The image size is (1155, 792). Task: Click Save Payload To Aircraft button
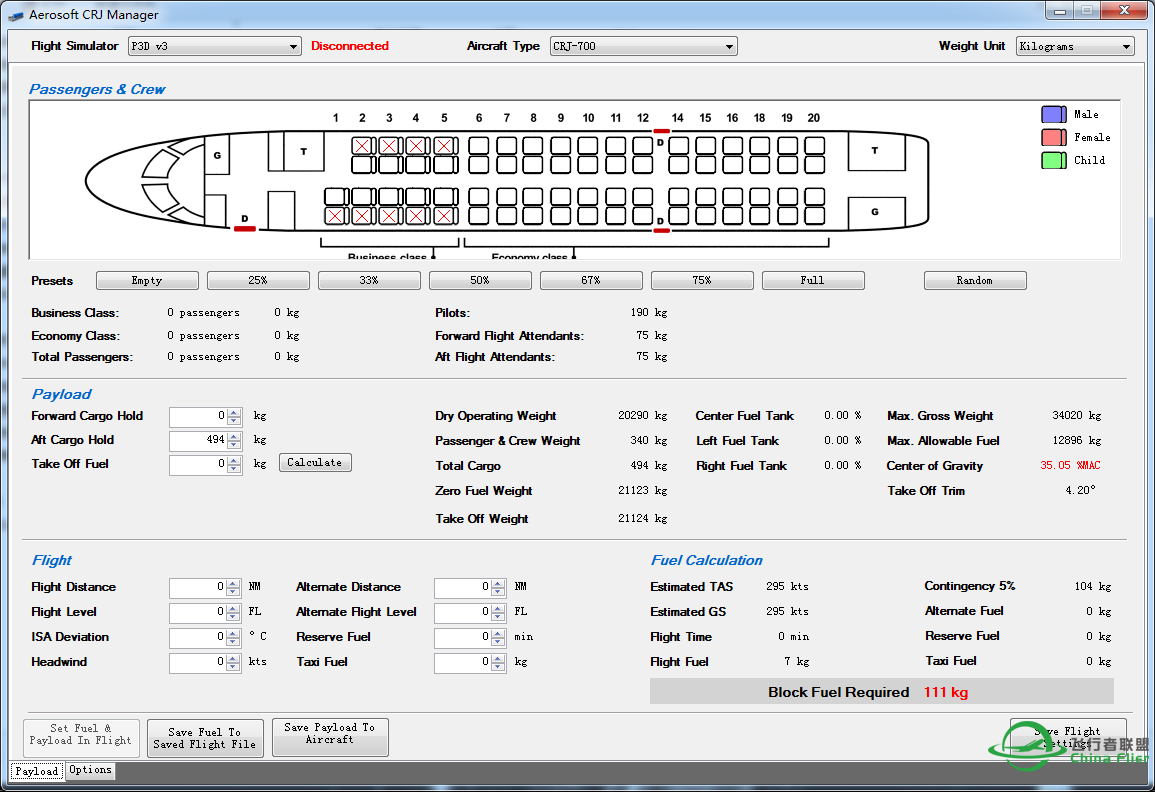coord(330,737)
